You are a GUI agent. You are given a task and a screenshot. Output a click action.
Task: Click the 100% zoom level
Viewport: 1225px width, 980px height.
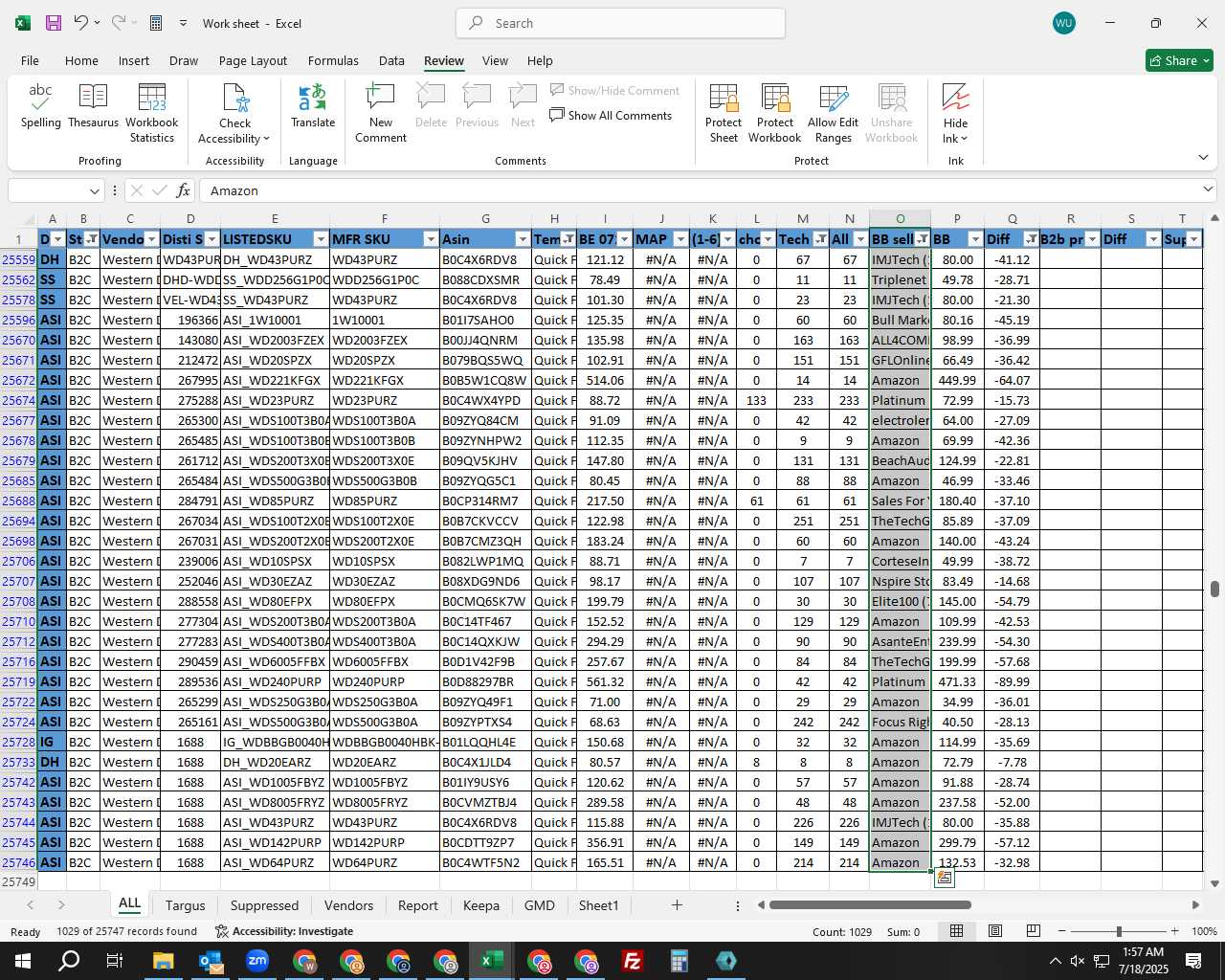1204,931
